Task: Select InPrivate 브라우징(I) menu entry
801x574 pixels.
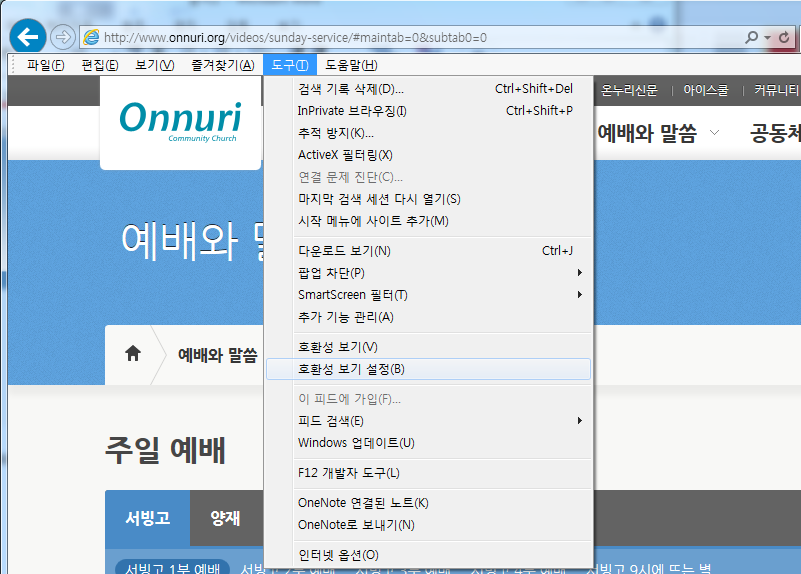Action: click(428, 111)
